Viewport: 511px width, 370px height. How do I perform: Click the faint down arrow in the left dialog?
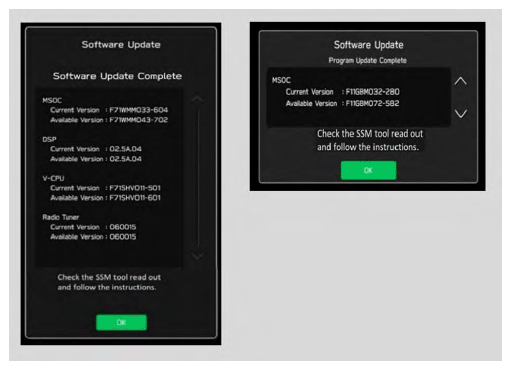[x=197, y=256]
